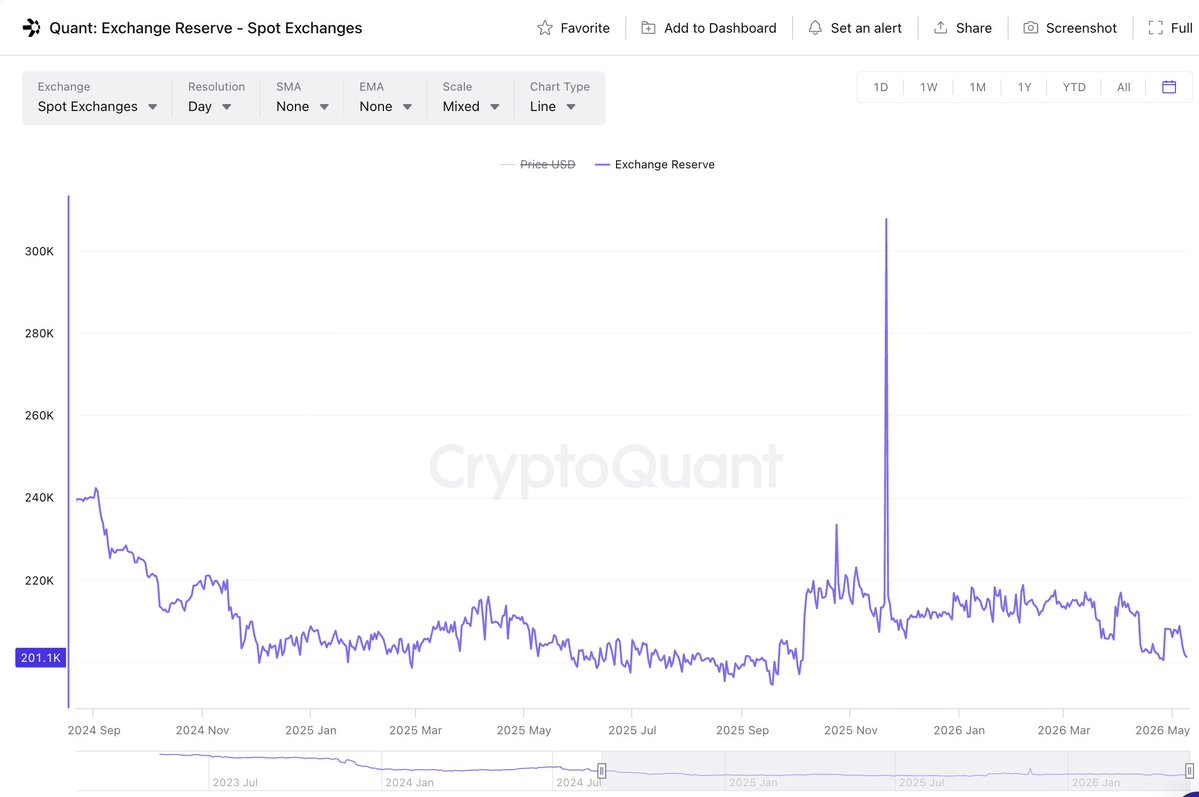Image resolution: width=1199 pixels, height=797 pixels.
Task: Hide the Exchange Reserve series via legend
Action: coord(655,164)
